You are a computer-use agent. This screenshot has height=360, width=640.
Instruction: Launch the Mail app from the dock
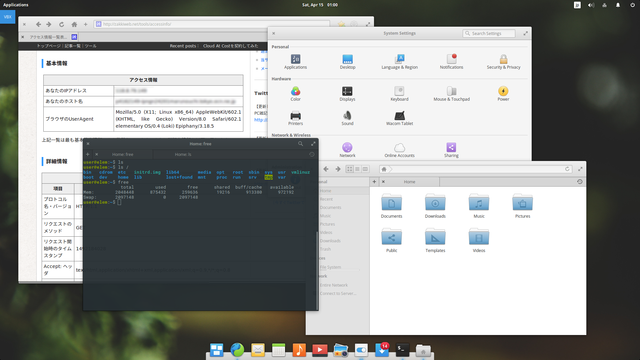pos(258,350)
